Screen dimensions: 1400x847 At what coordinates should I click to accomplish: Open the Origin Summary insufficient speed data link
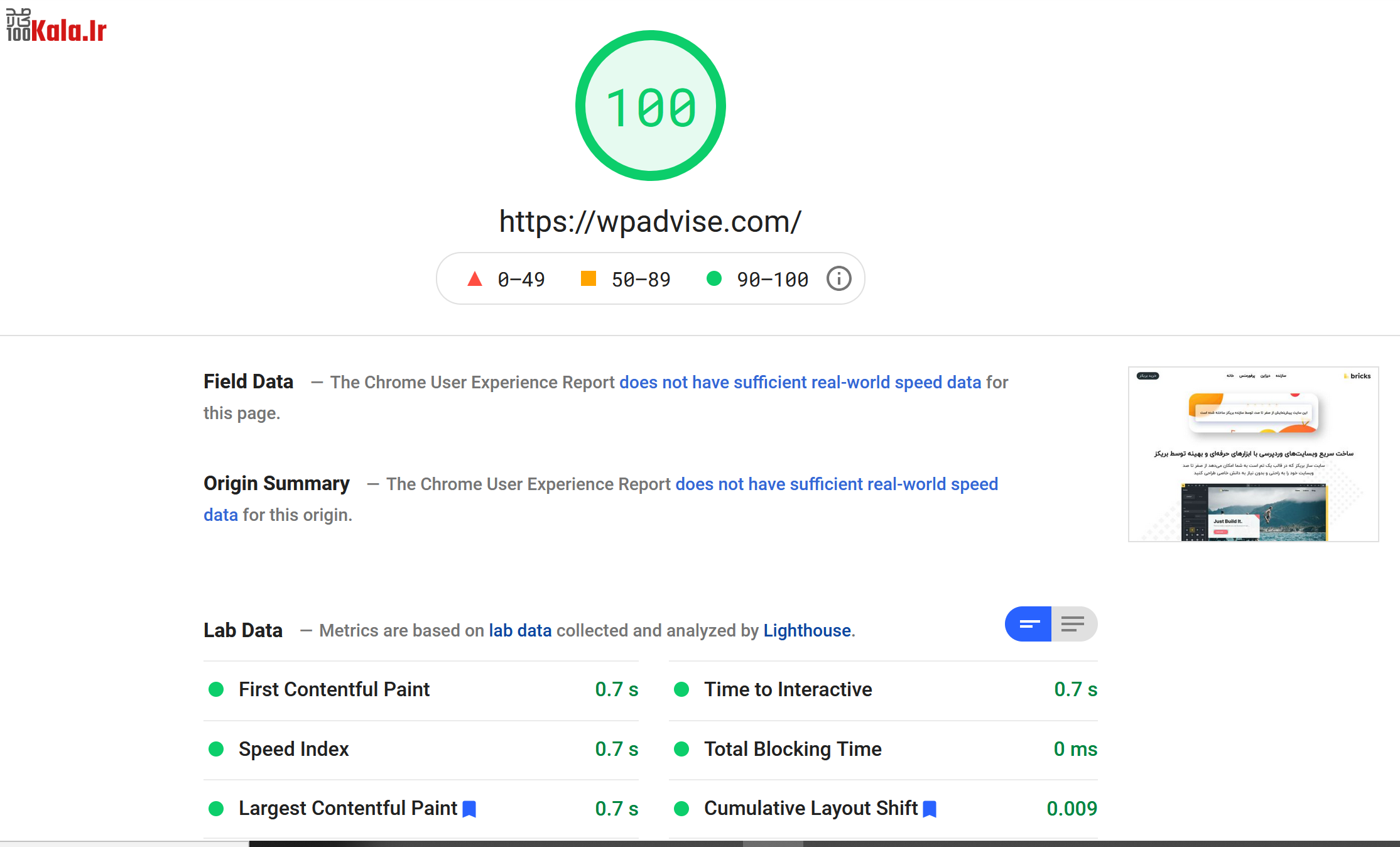[836, 484]
